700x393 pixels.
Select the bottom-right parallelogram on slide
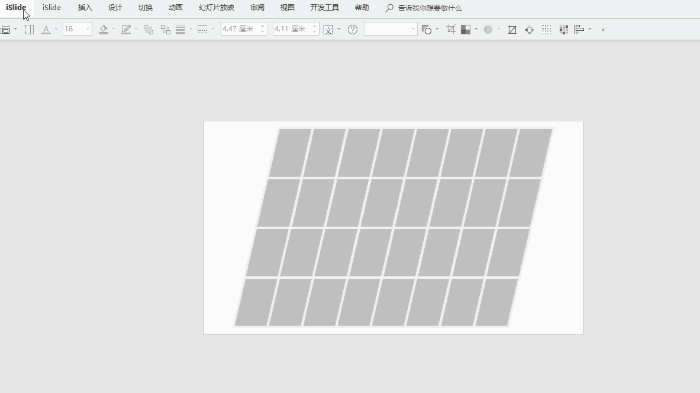pyautogui.click(x=496, y=302)
